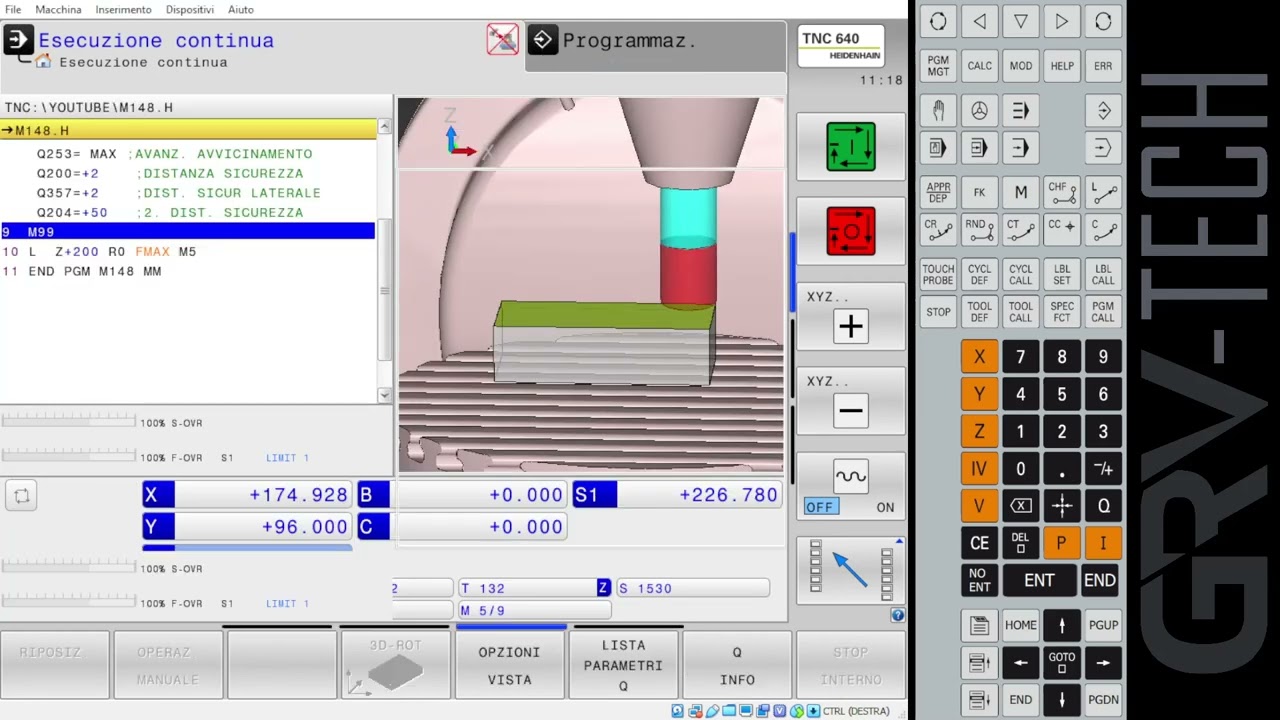Image resolution: width=1280 pixels, height=720 pixels.
Task: Click the program list scroll up arrow
Action: 385,129
